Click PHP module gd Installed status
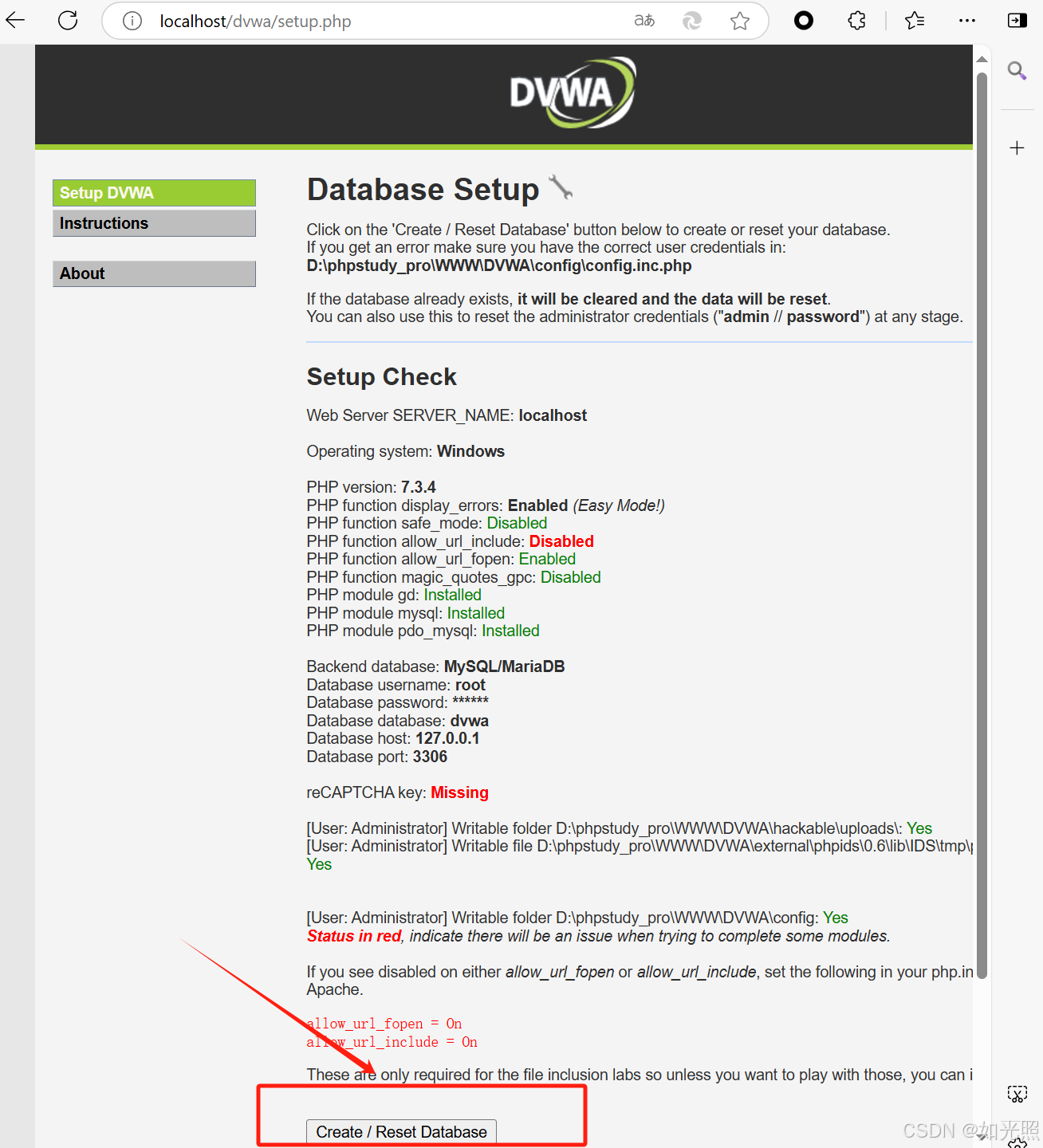The image size is (1043, 1148). point(452,595)
